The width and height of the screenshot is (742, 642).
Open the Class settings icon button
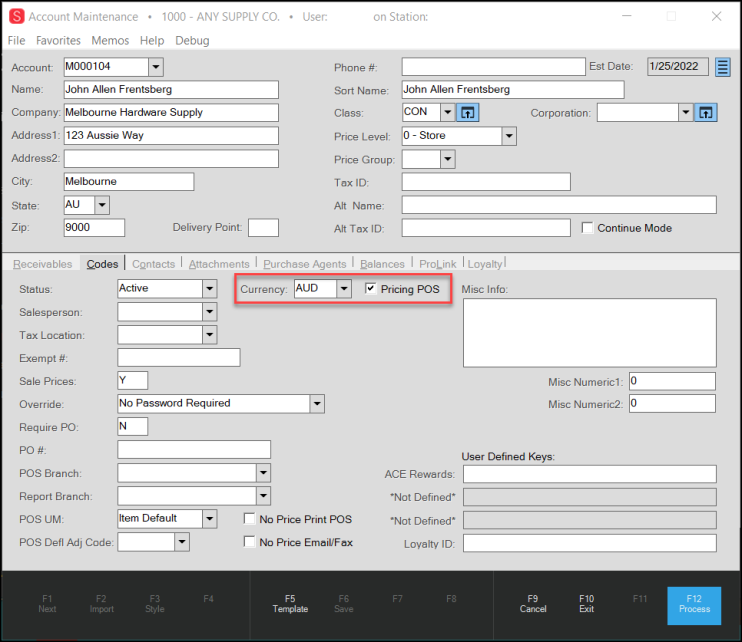click(468, 113)
